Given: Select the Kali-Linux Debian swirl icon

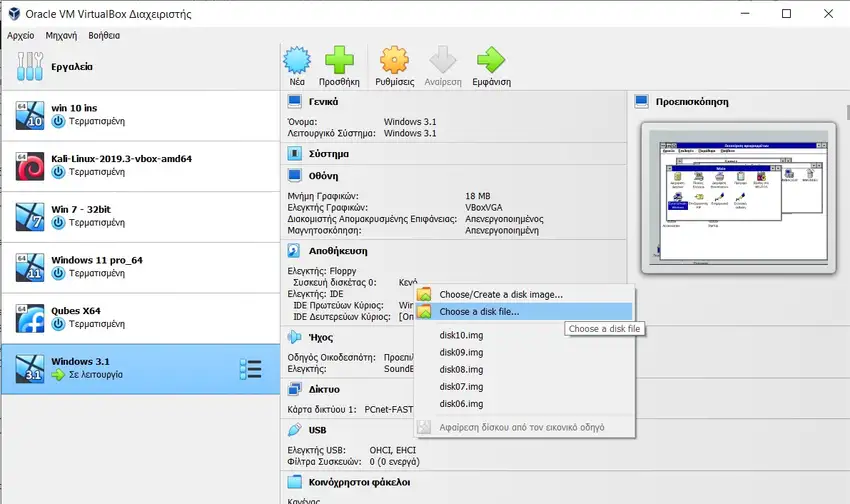Looking at the screenshot, I should click(29, 166).
